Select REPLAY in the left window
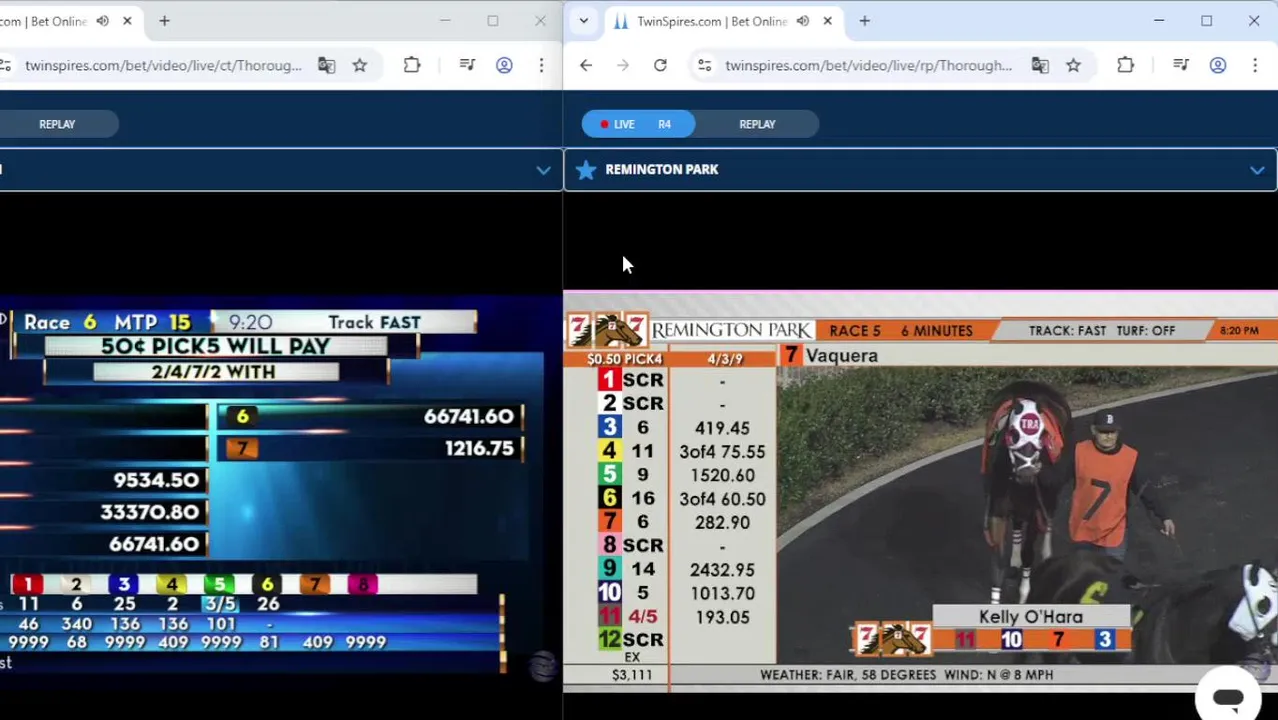The image size is (1278, 720). click(57, 124)
